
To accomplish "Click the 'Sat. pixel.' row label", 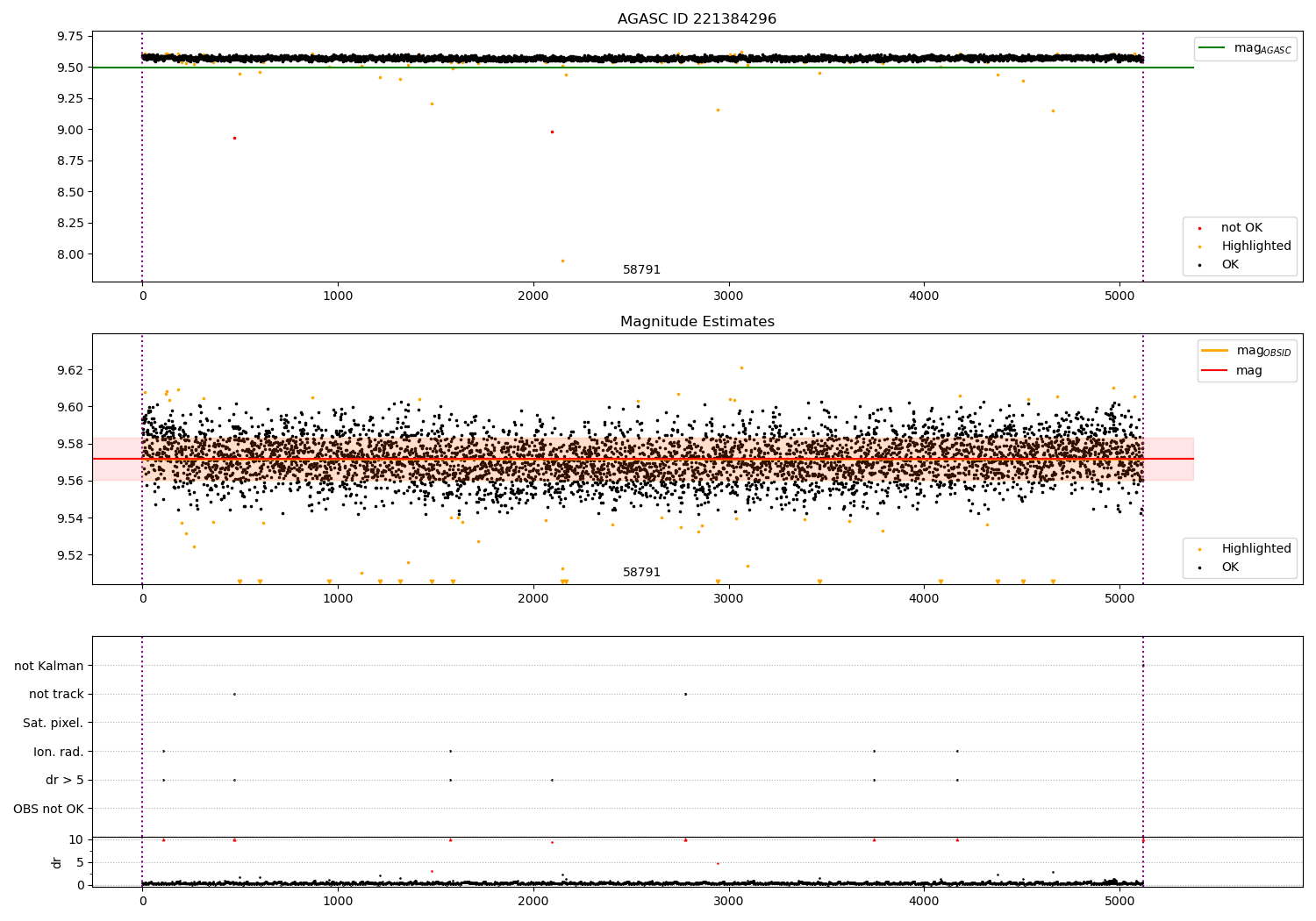I will click(54, 724).
